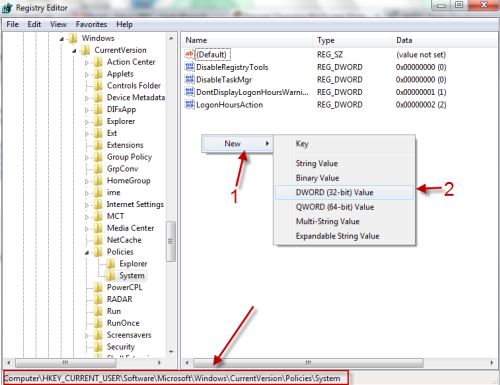Click the LogonHoursAction value icon
Viewport: 500px width, 385px height.
click(x=189, y=104)
